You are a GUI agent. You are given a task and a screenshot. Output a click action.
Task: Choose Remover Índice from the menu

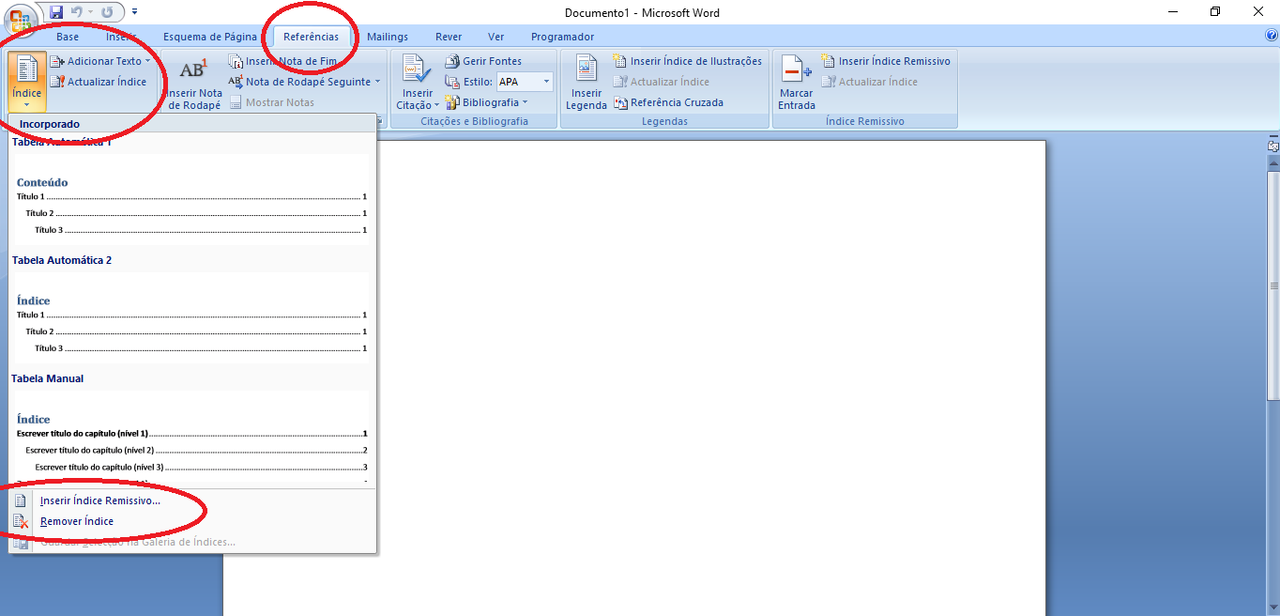click(x=77, y=521)
